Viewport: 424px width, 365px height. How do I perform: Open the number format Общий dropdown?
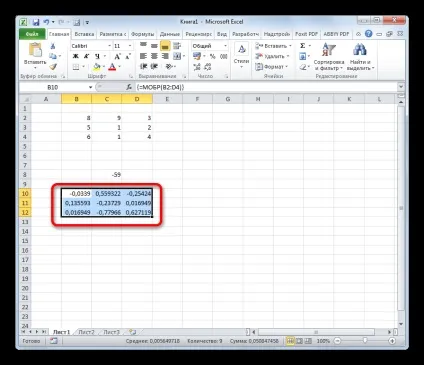pyautogui.click(x=225, y=46)
